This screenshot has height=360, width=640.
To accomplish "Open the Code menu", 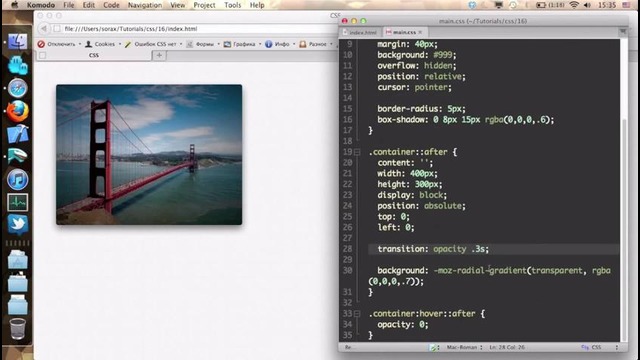I will click(x=111, y=5).
